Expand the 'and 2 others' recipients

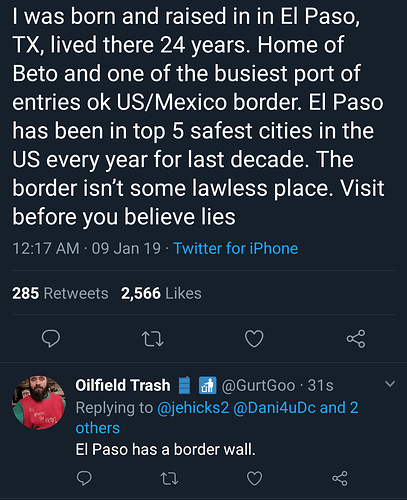click(217, 418)
